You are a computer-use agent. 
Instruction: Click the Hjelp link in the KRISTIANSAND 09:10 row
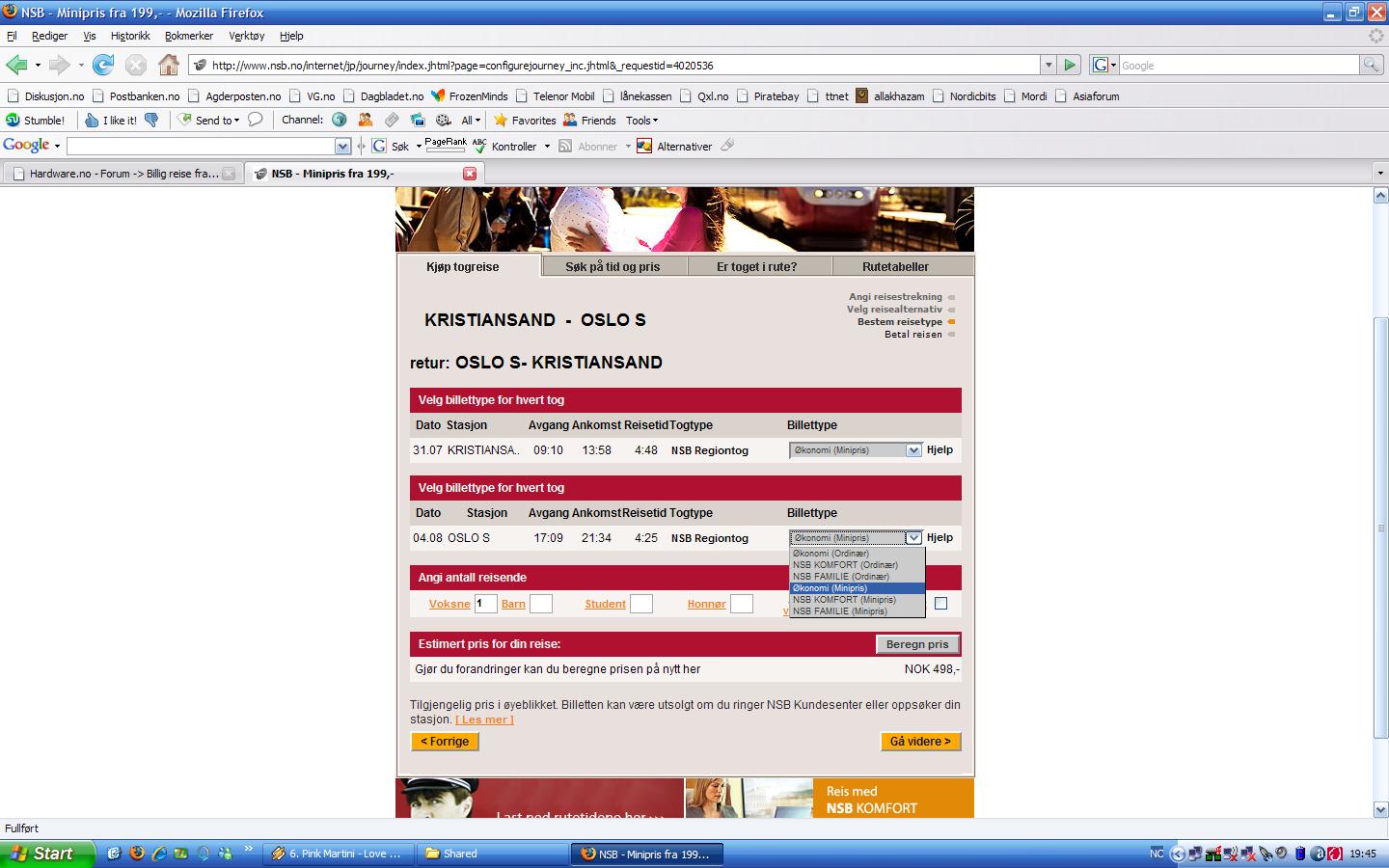tap(940, 449)
